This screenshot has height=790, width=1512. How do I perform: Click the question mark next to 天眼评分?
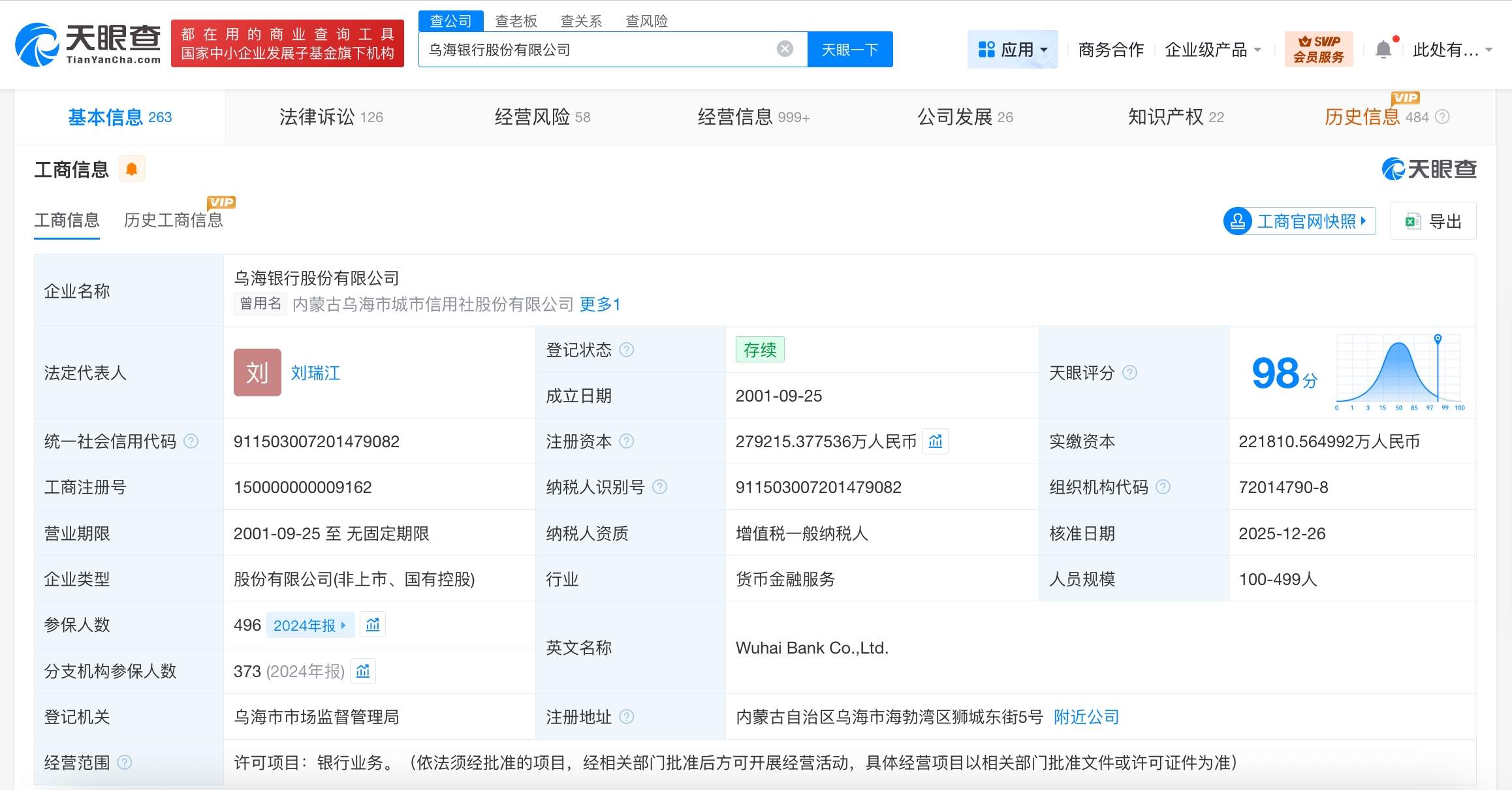(1129, 373)
